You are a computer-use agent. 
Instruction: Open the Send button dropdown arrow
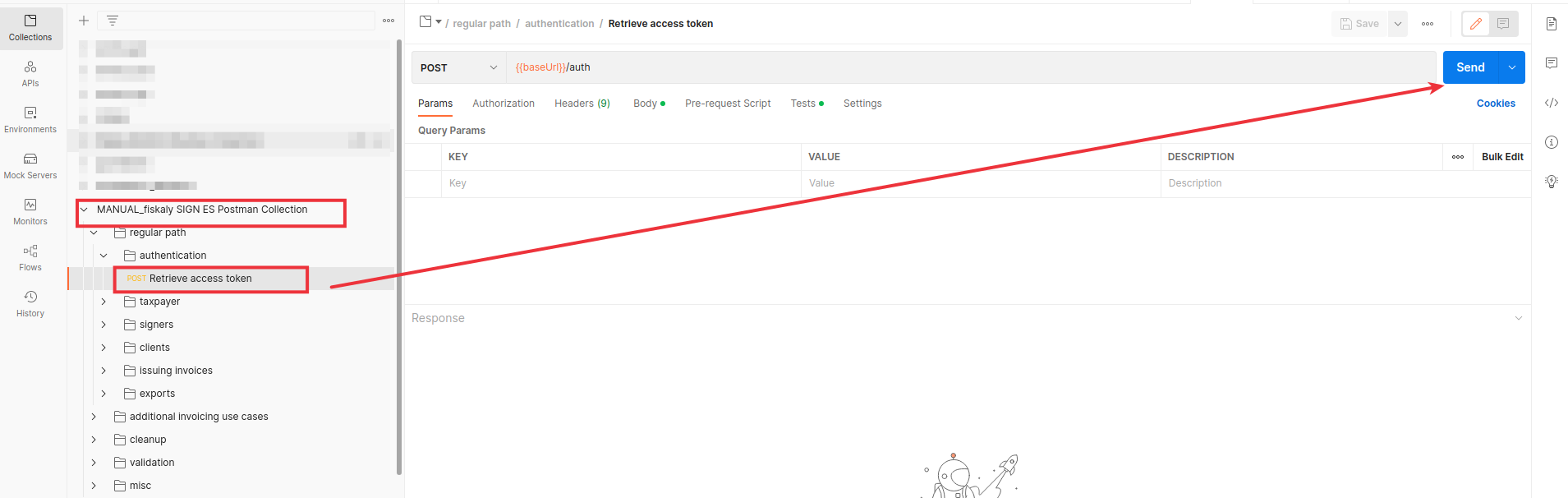point(1512,67)
